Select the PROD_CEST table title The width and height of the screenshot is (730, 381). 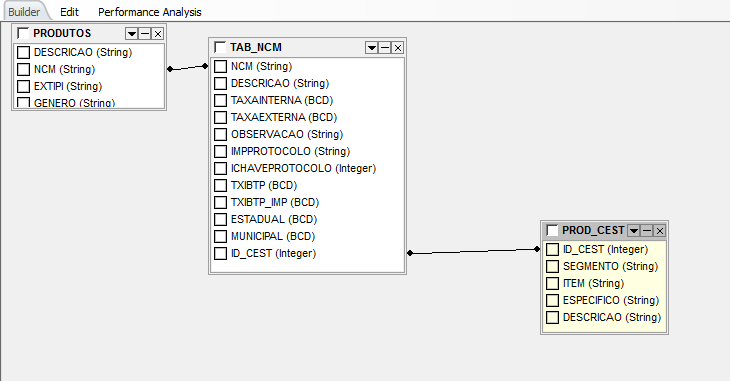tap(593, 231)
